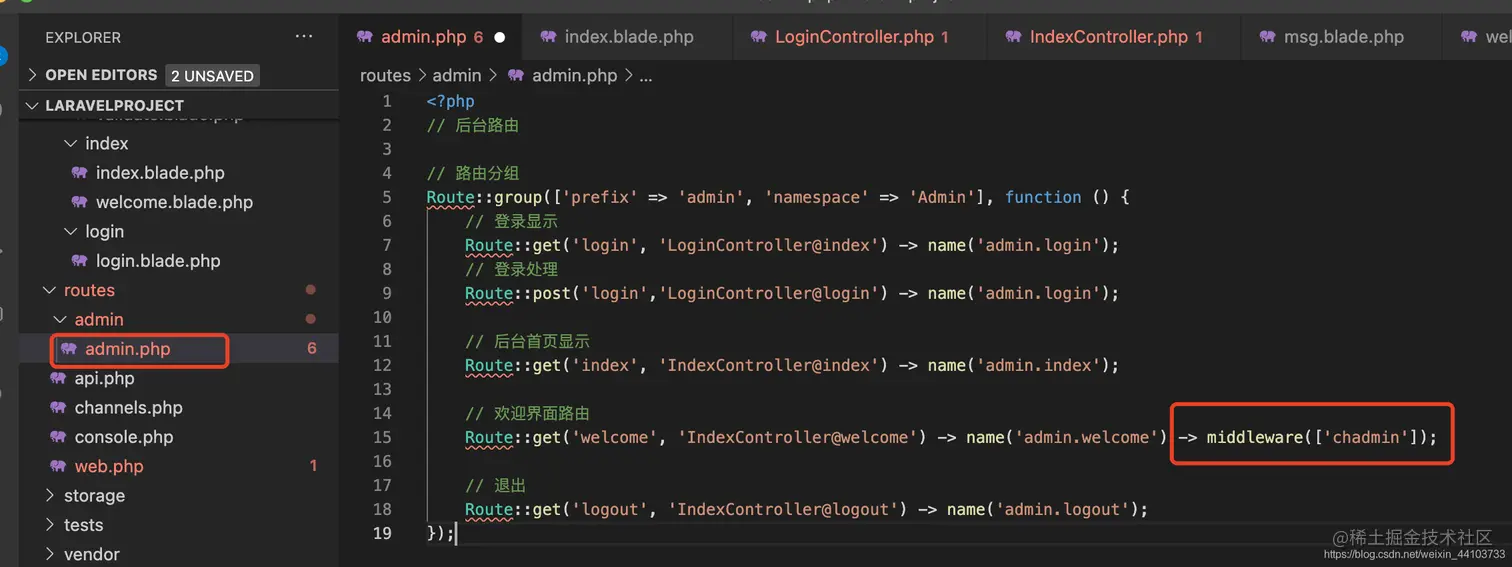Click PHP elephant icon on admin.php tab
The image size is (1512, 567).
365,37
